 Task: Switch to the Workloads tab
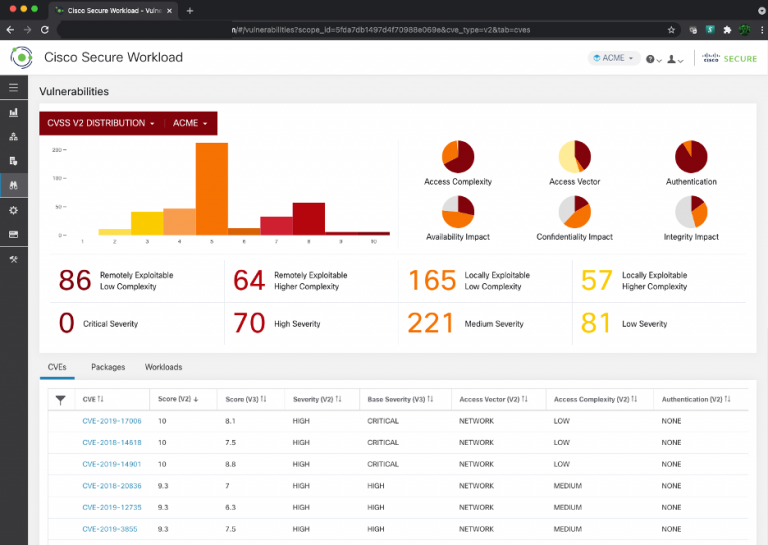coord(163,367)
